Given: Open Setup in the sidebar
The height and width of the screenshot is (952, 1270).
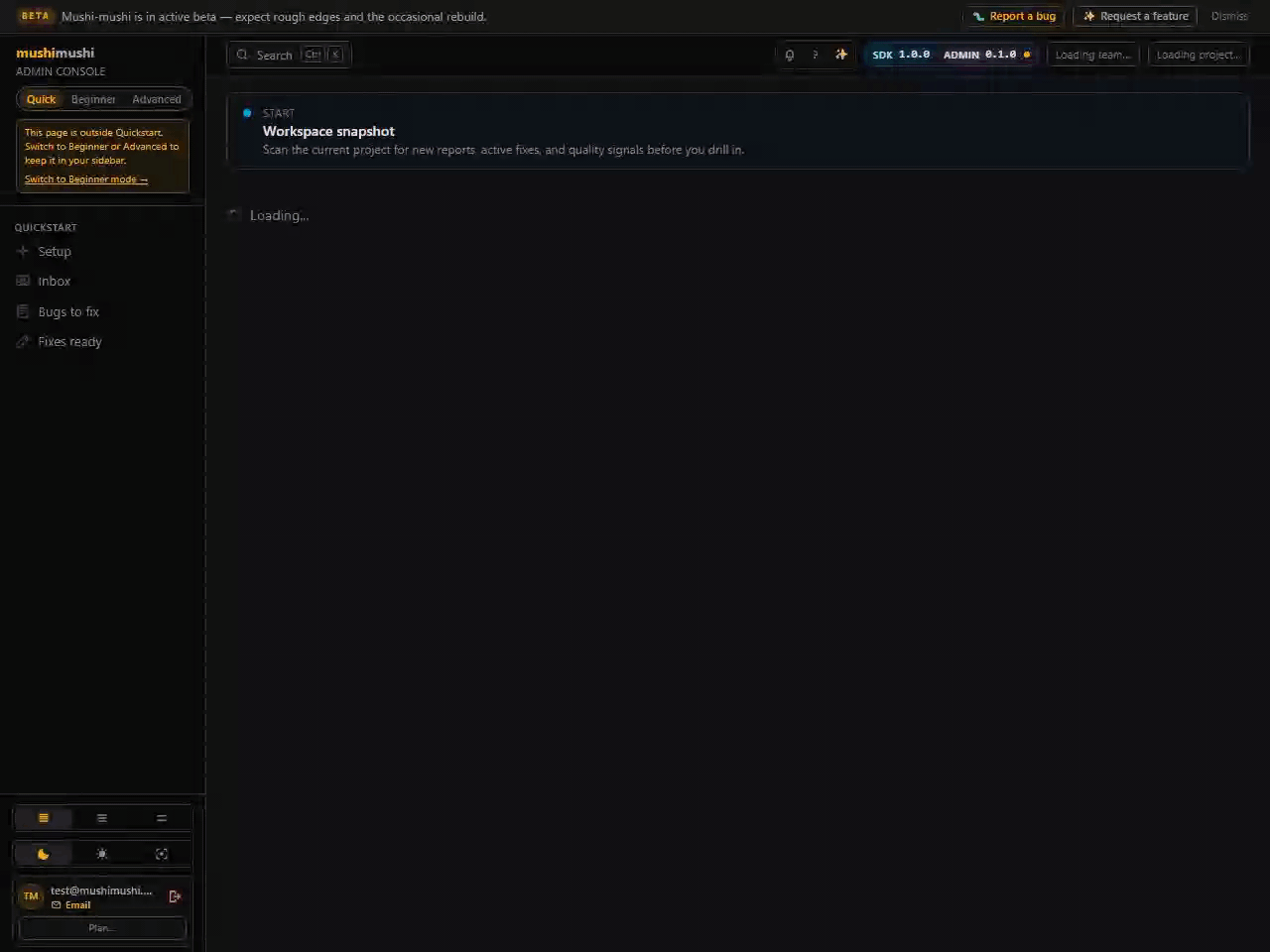Looking at the screenshot, I should [x=102, y=252].
